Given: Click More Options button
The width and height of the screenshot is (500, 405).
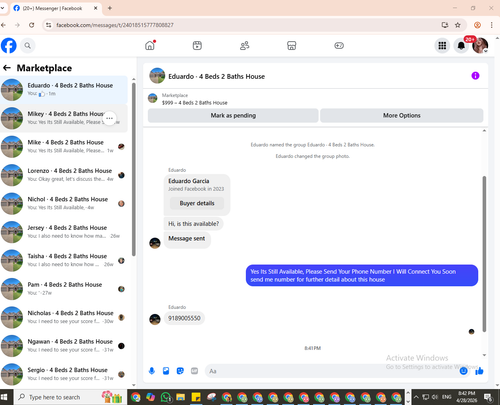Looking at the screenshot, I should click(x=402, y=115).
